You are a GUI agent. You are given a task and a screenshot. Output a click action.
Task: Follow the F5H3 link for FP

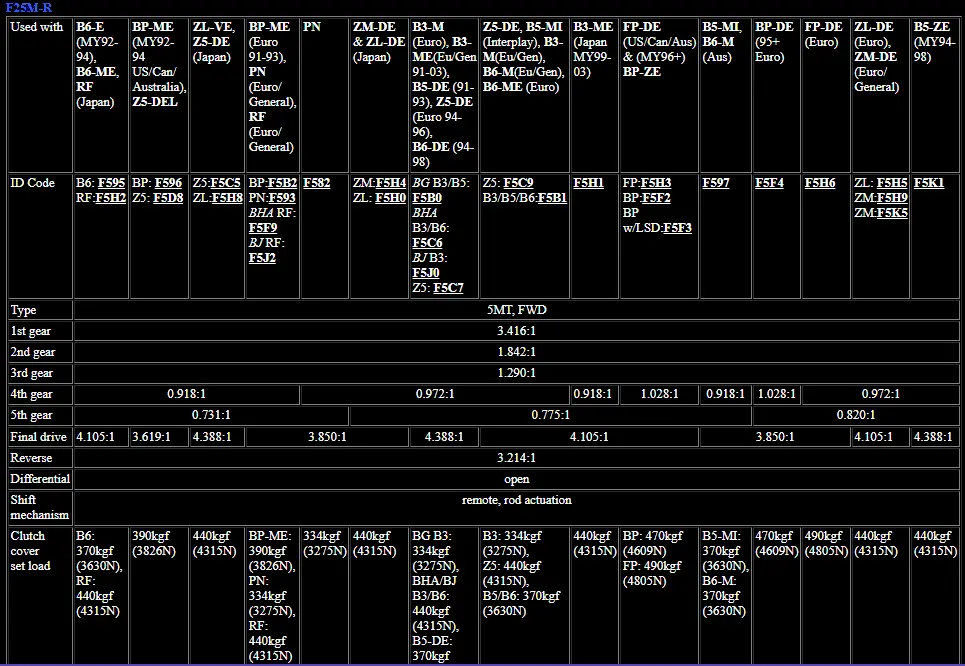point(656,183)
